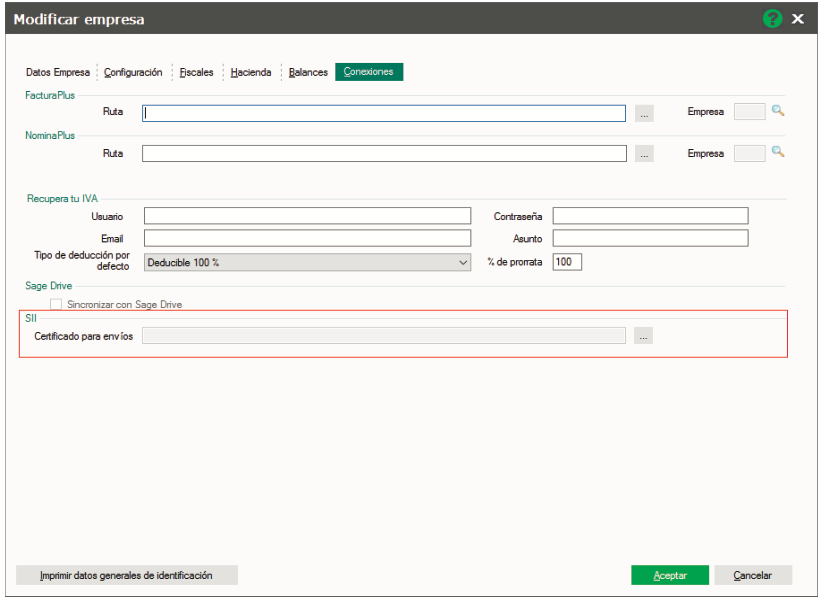Click the FacturaPlus Empresa code field
The image size is (821, 604).
tap(749, 111)
